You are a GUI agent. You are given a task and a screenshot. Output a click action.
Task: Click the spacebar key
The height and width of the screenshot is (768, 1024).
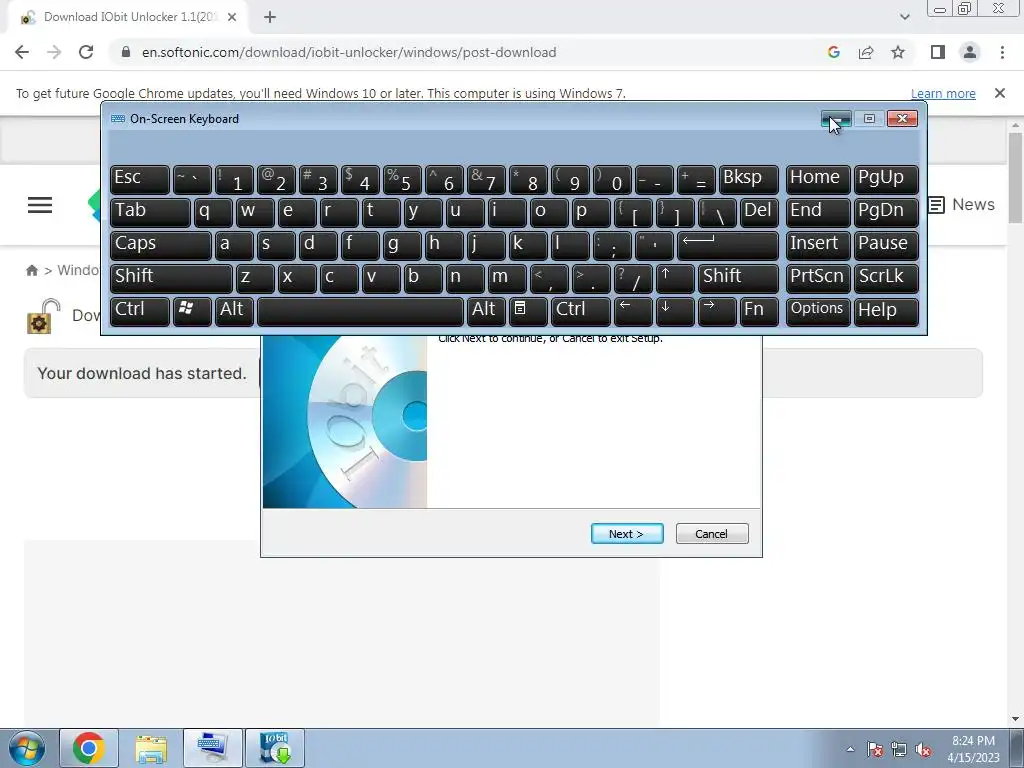pyautogui.click(x=360, y=311)
